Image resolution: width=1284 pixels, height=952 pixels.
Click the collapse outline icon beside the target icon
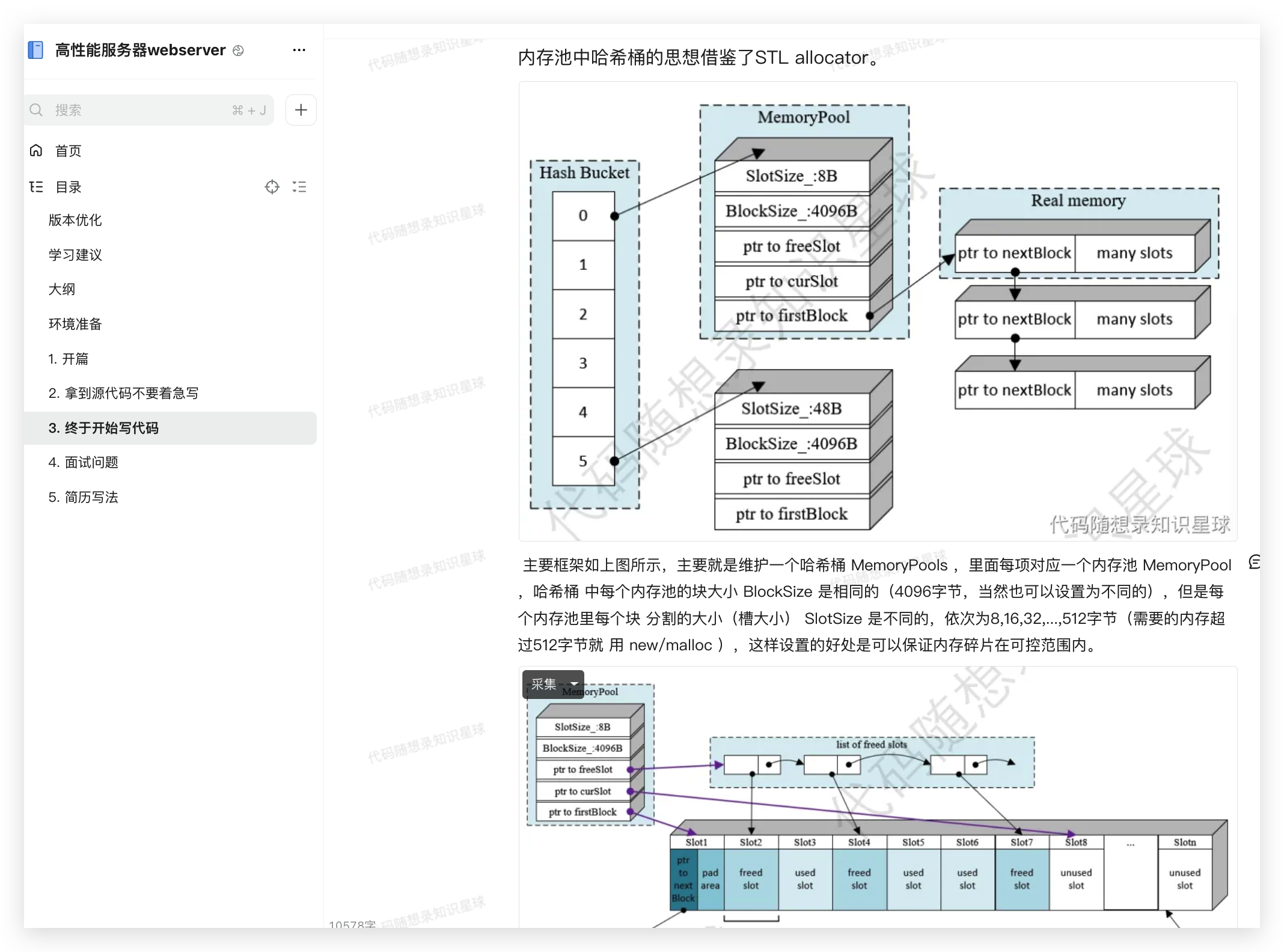click(x=299, y=186)
